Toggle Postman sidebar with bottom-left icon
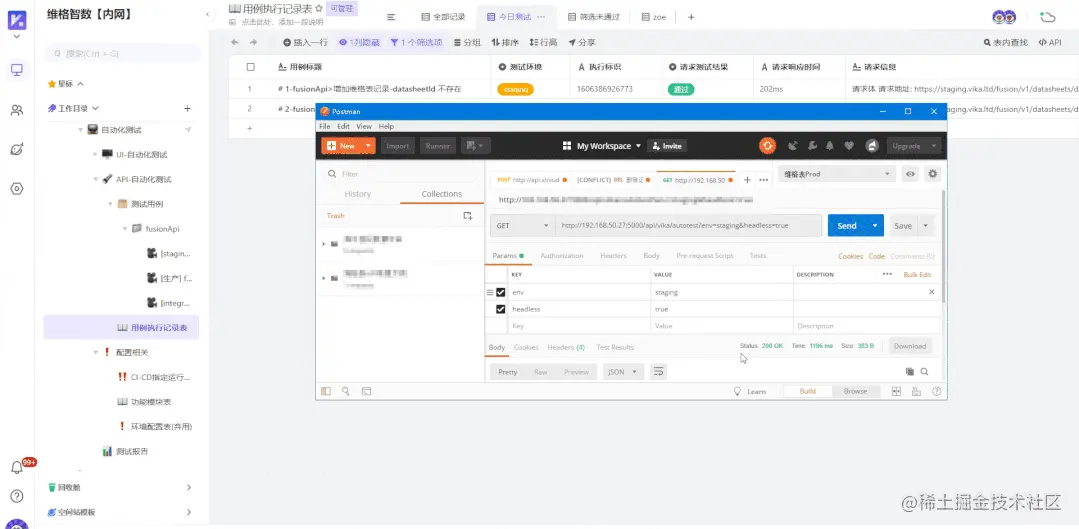The image size is (1079, 529). click(326, 391)
